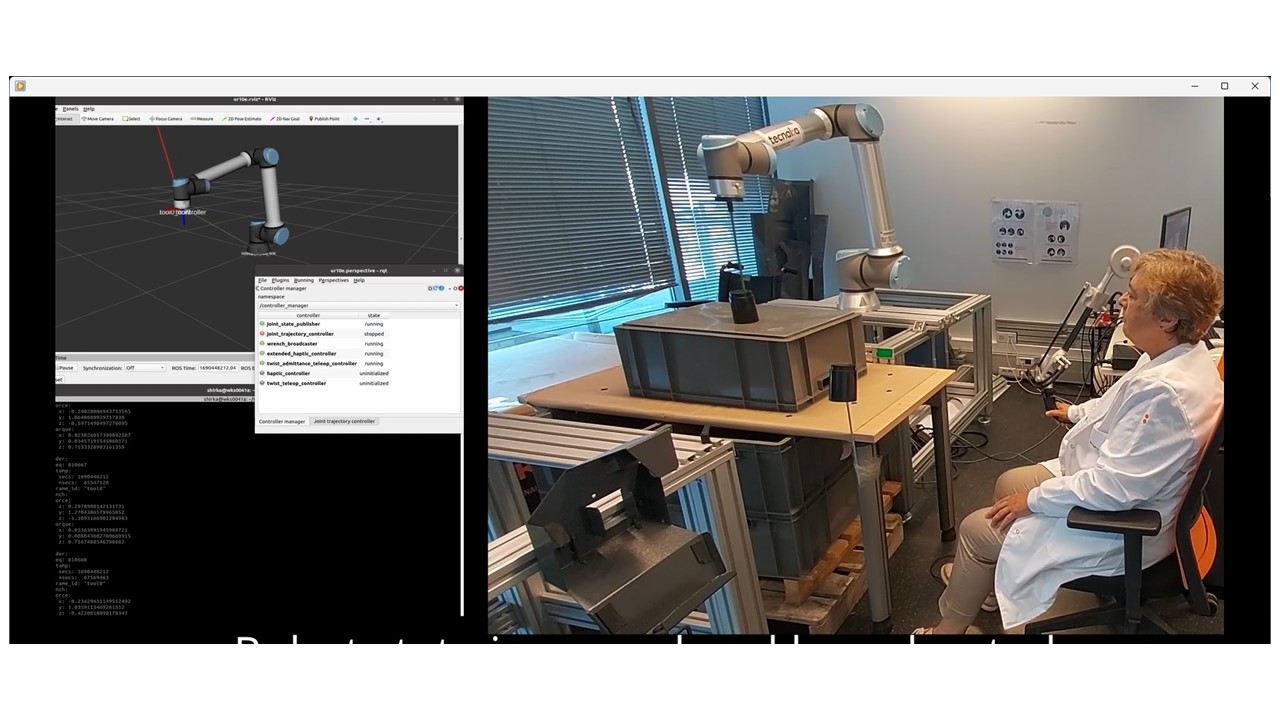Click the ROS Time value field
Screen dimensions: 1280x720
click(217, 368)
